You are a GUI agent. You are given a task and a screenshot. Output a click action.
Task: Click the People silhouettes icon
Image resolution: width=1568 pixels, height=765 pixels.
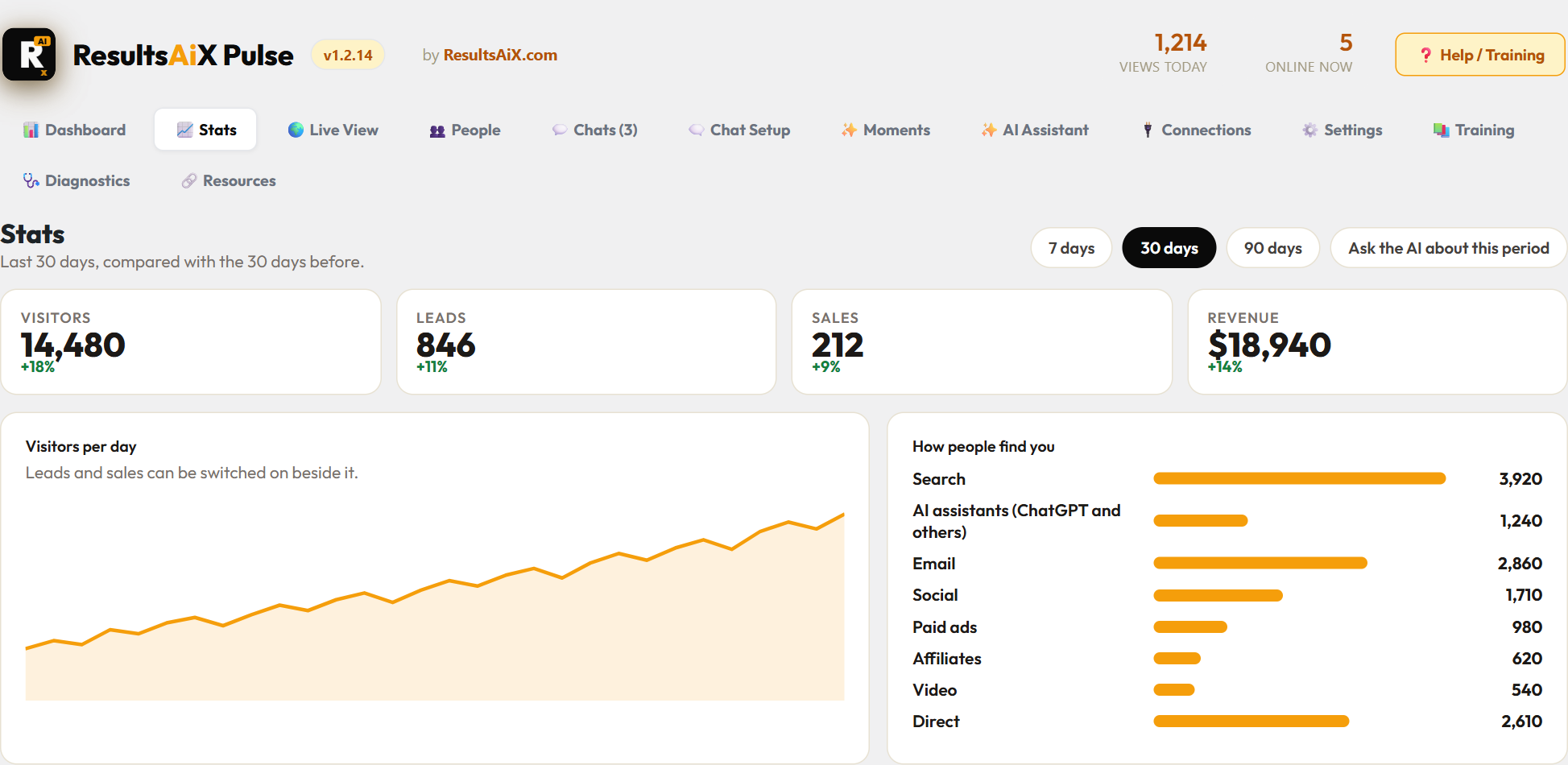click(x=437, y=130)
